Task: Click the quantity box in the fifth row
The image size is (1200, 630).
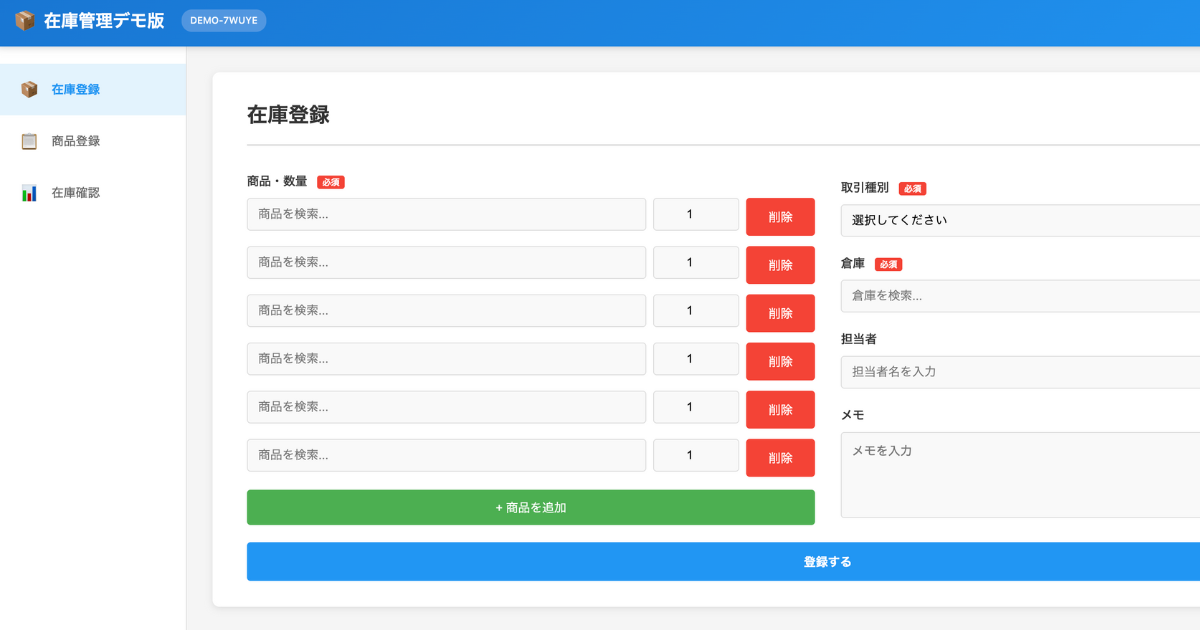Action: coord(695,407)
